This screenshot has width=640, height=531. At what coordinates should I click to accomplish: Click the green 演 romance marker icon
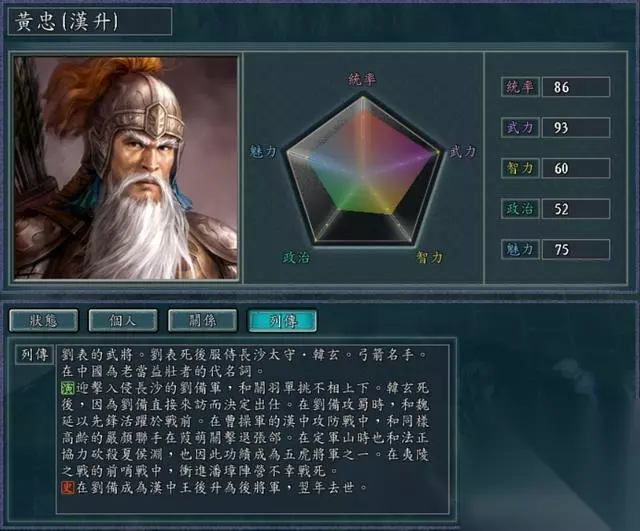(x=68, y=388)
